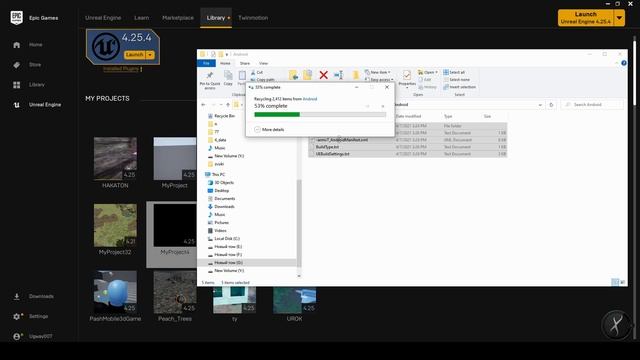The height and width of the screenshot is (360, 640).
Task: Click Launch Unreal Engine 4.25.4 top-right button
Action: (586, 18)
